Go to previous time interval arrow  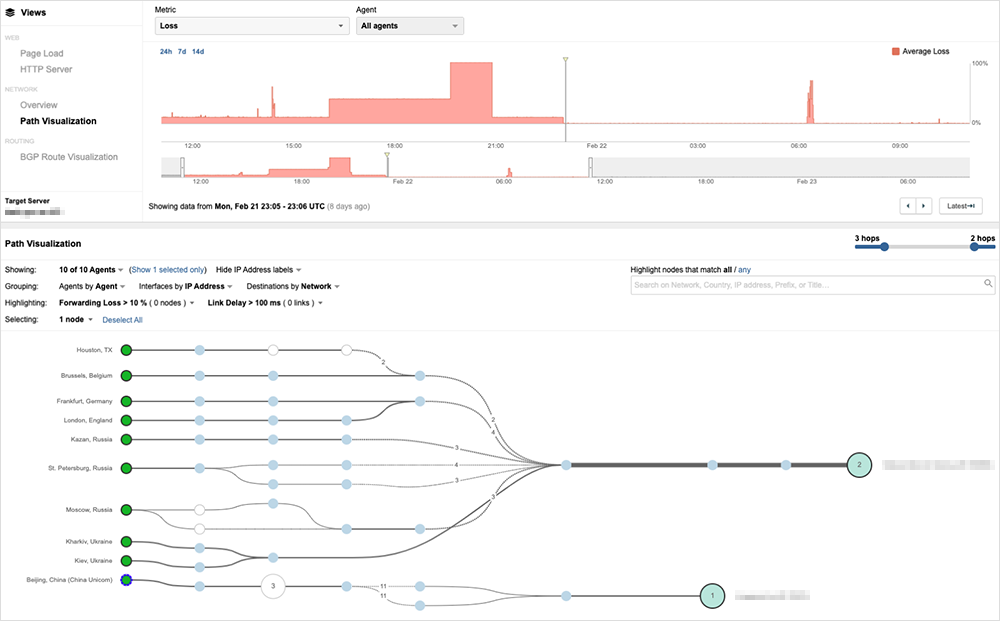[x=909, y=206]
